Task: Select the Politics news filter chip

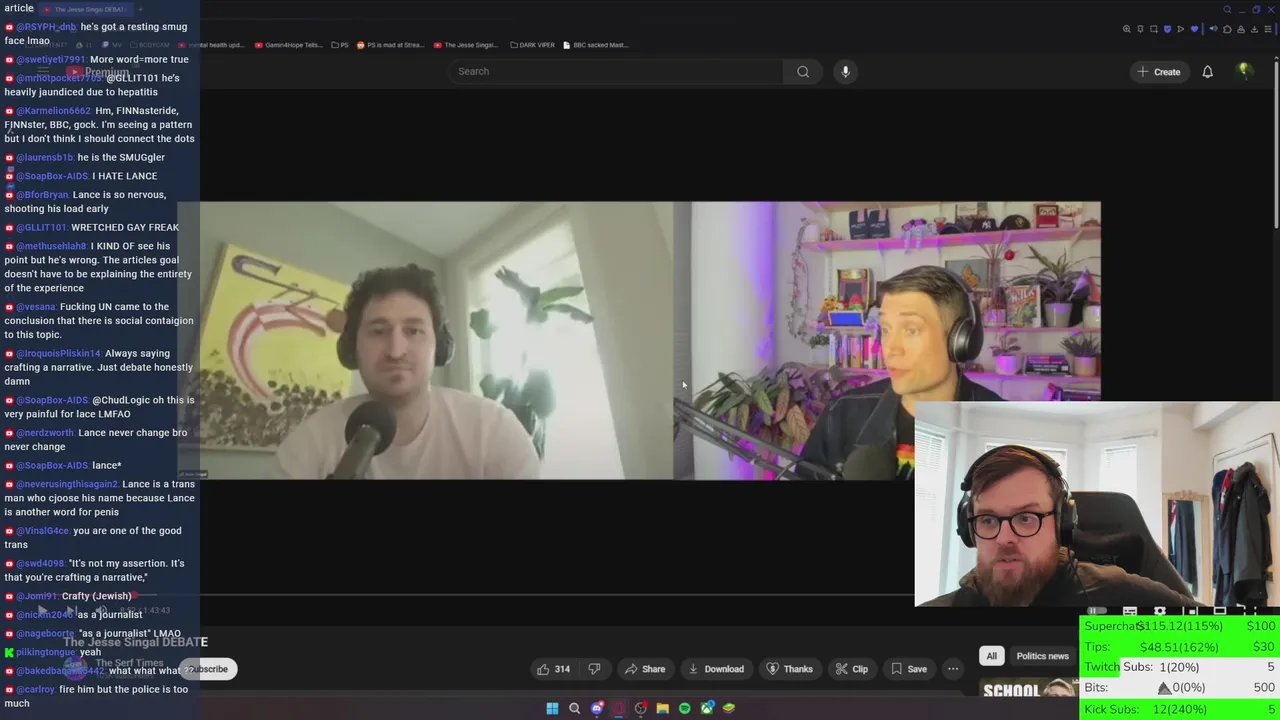Action: coord(1042,656)
